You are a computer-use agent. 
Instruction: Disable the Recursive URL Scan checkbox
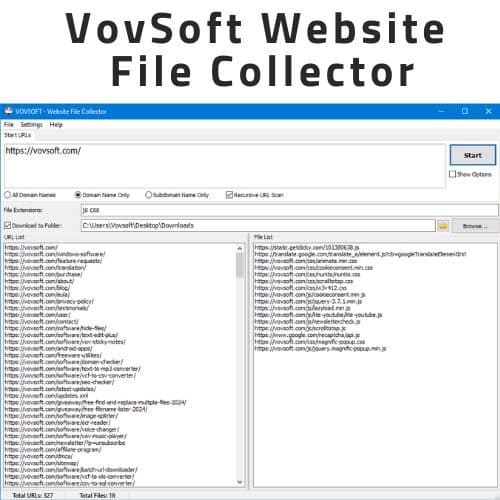click(229, 195)
